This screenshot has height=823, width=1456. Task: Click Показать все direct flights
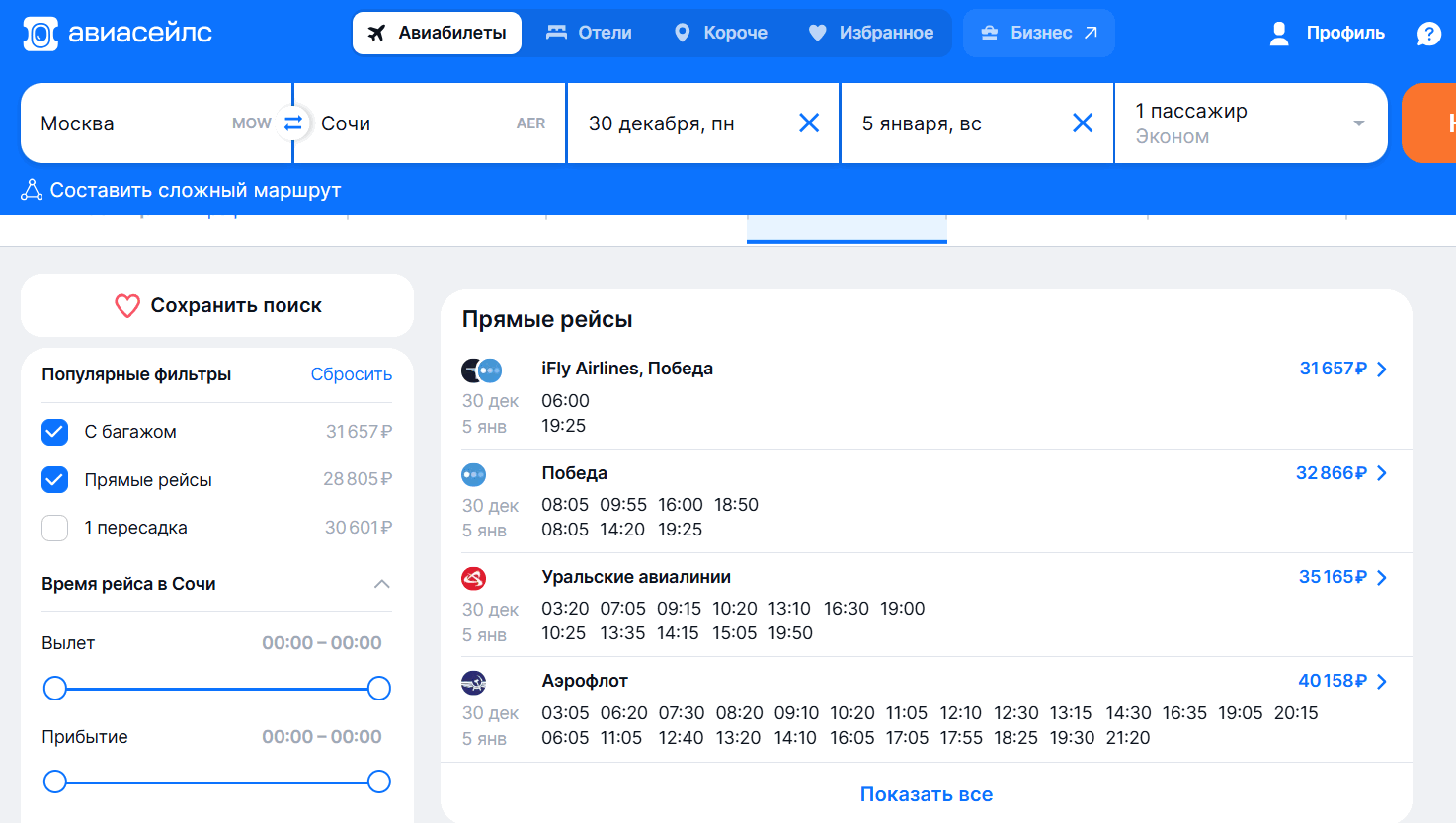click(x=927, y=794)
